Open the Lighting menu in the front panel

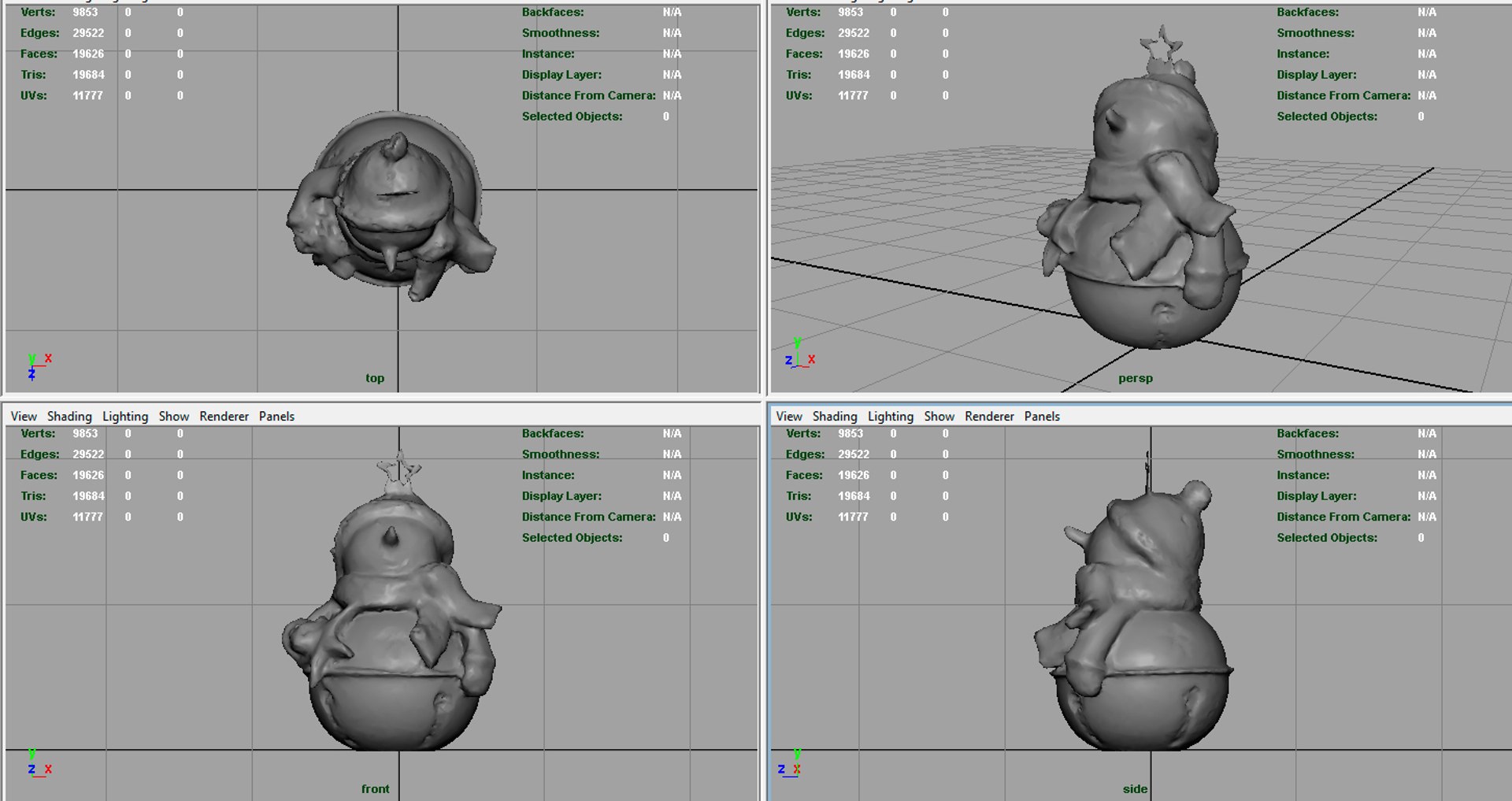pos(125,416)
